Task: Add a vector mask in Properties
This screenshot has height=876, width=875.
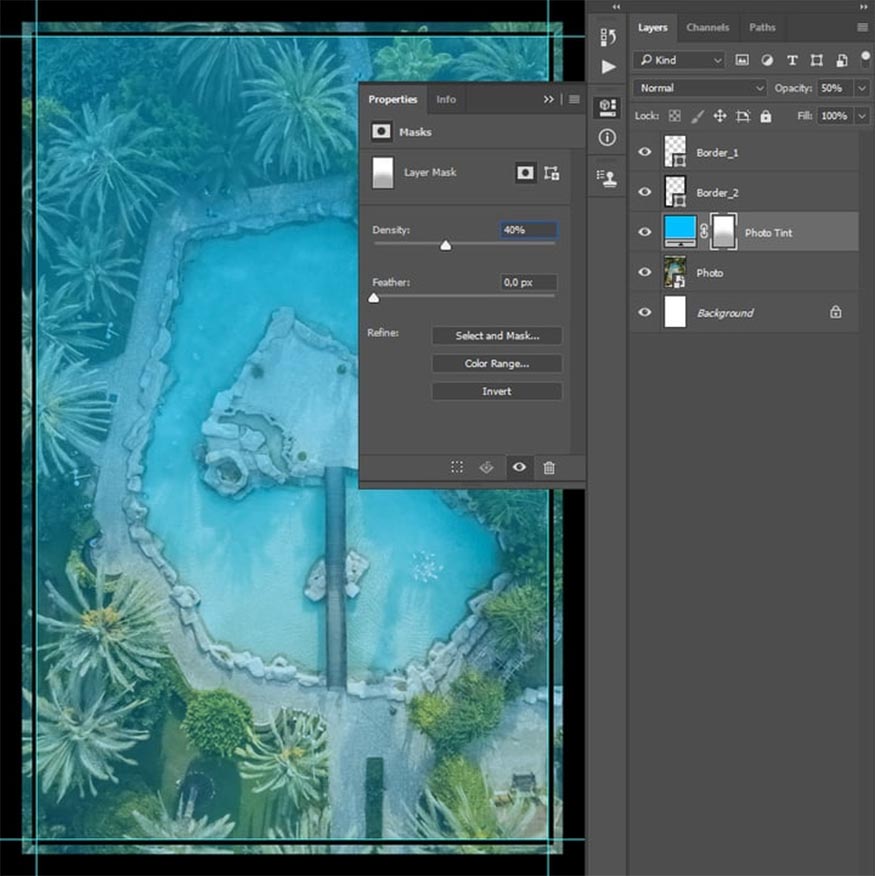Action: (551, 173)
